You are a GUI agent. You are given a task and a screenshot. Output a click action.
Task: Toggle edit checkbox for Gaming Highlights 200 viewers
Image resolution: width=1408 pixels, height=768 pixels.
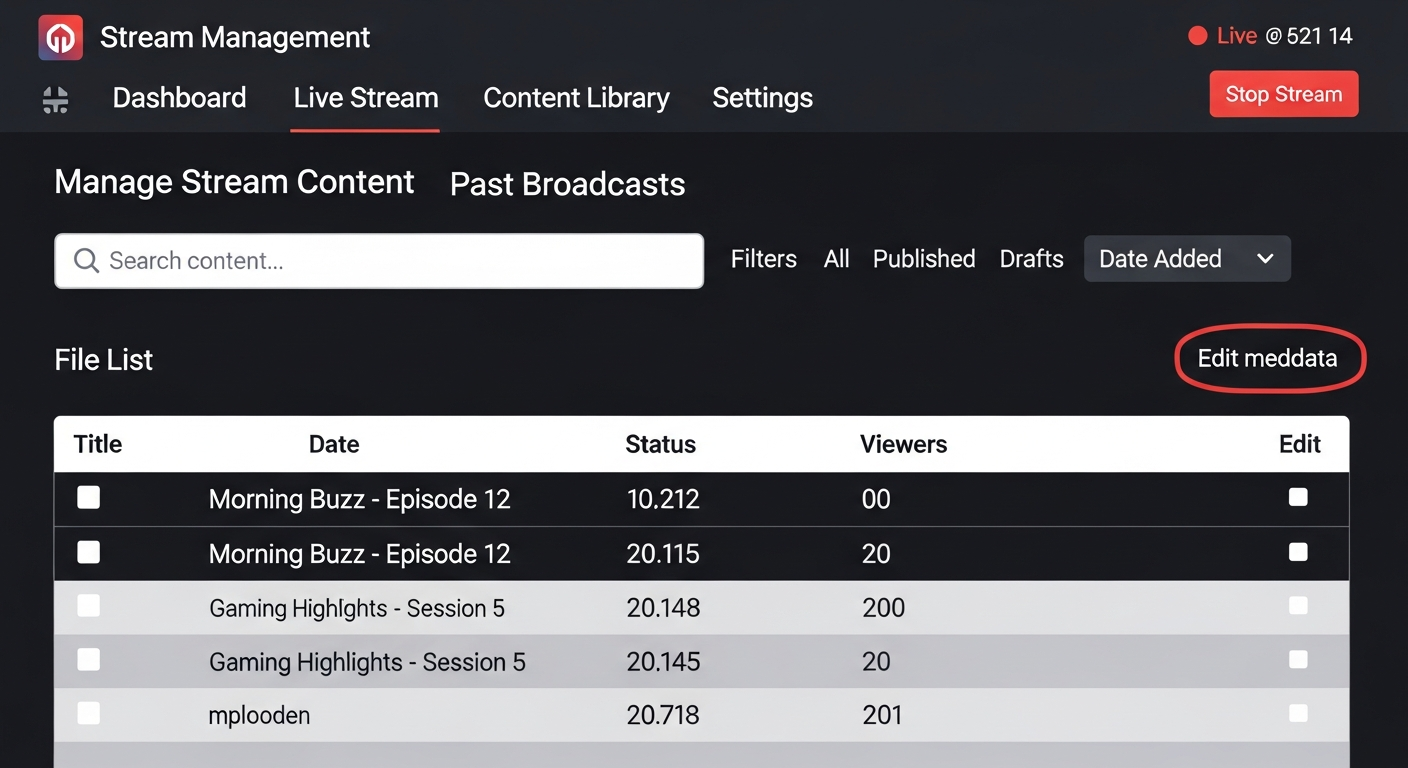(x=1298, y=606)
